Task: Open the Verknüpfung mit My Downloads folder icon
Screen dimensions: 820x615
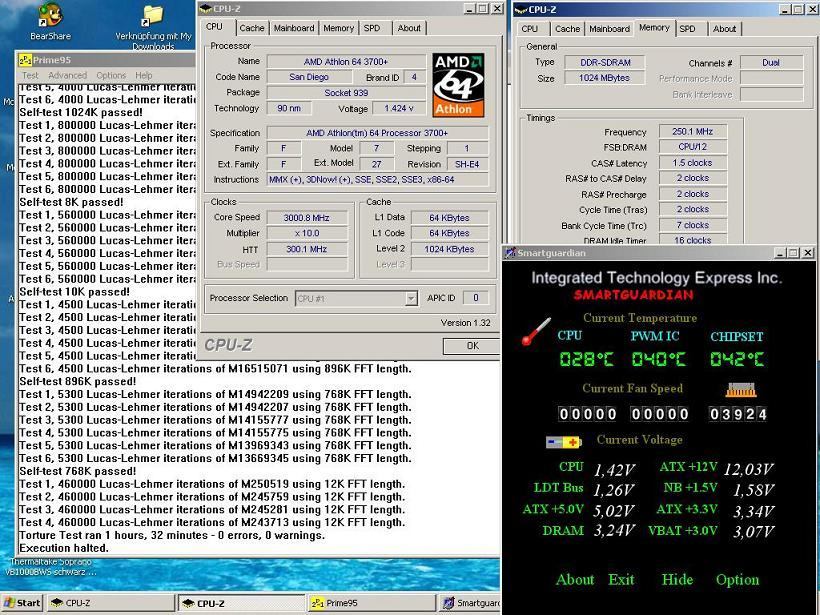Action: [153, 27]
